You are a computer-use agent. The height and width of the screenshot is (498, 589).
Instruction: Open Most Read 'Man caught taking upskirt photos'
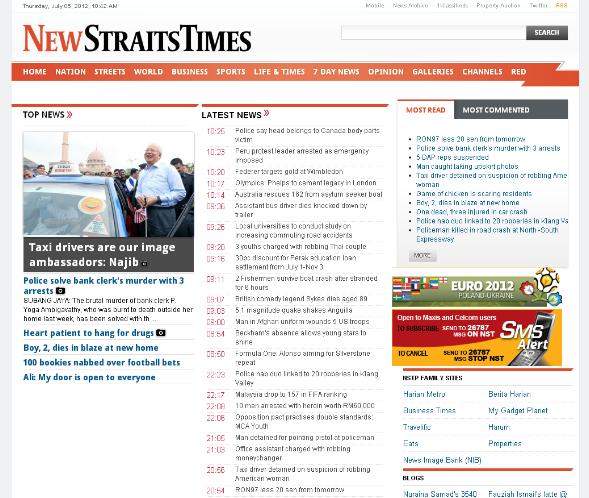pos(467,166)
